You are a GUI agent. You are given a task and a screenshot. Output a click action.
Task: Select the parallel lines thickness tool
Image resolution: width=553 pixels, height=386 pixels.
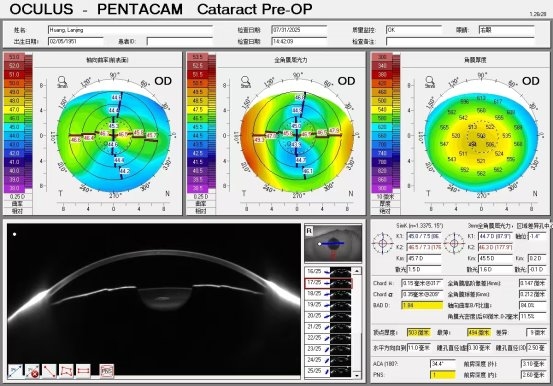(83, 371)
